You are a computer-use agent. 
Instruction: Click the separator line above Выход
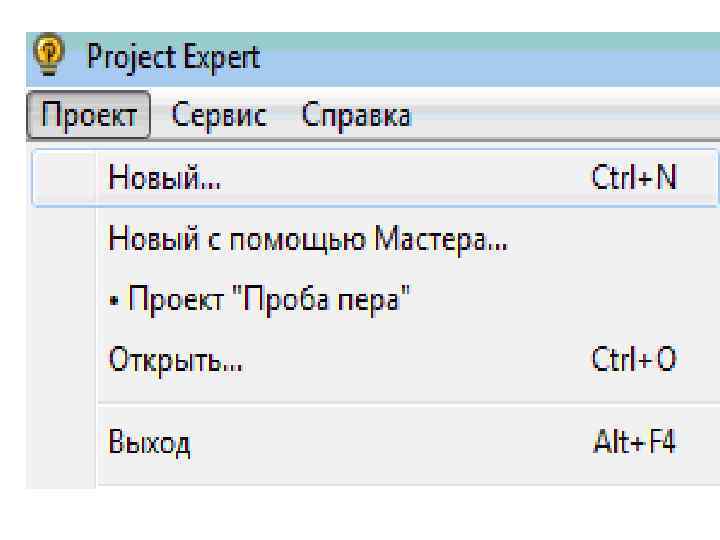400,402
